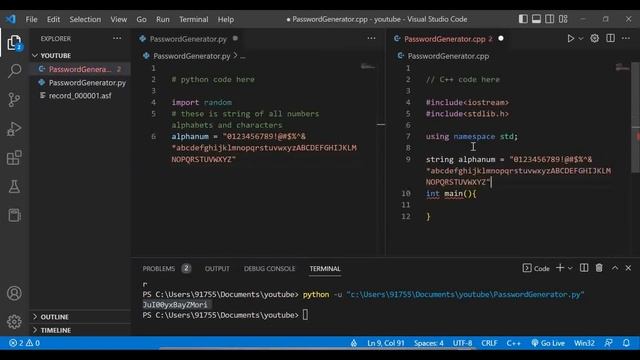
Task: Toggle secondary side bar layout button
Action: pyautogui.click(x=550, y=19)
